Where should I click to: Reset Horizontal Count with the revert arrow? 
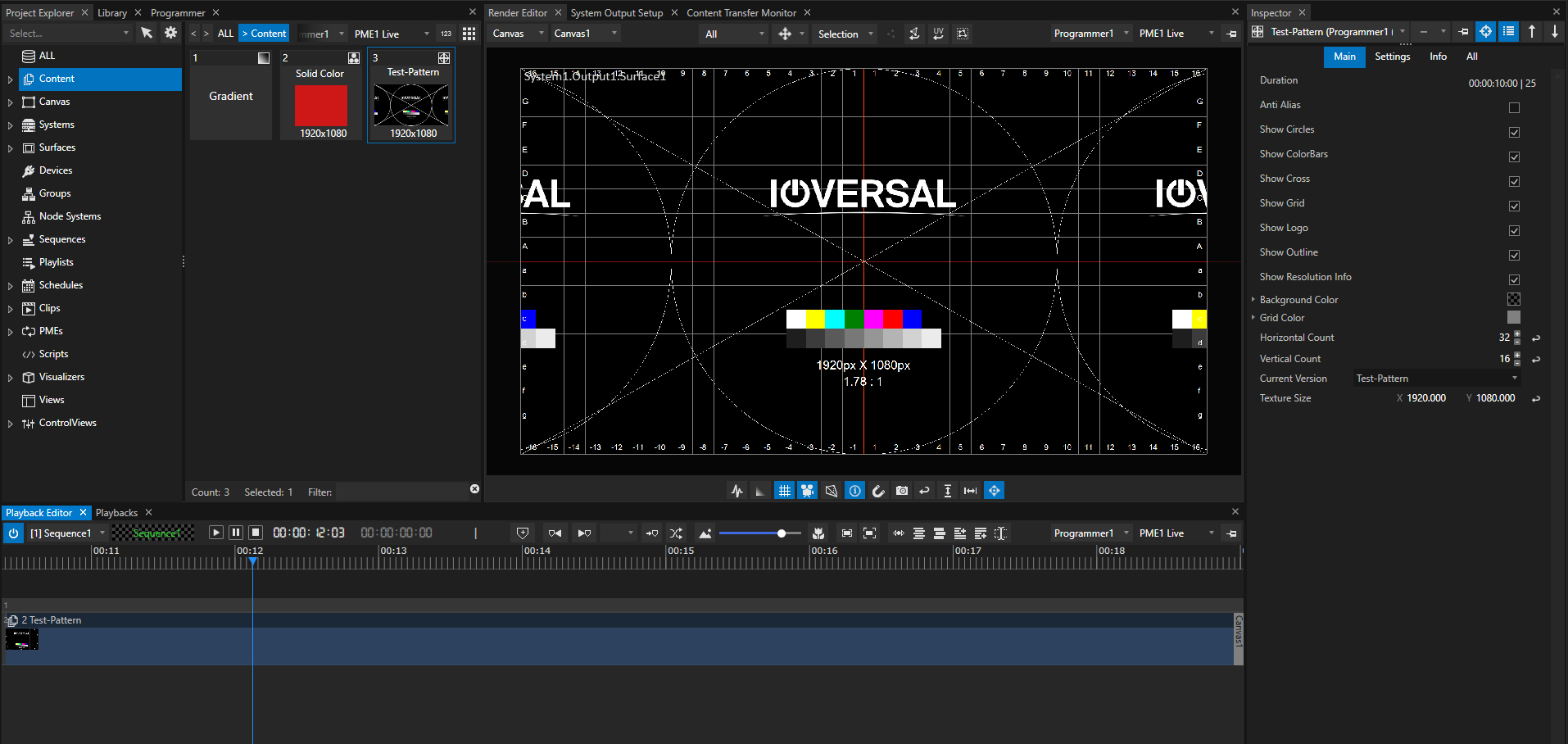(x=1536, y=338)
